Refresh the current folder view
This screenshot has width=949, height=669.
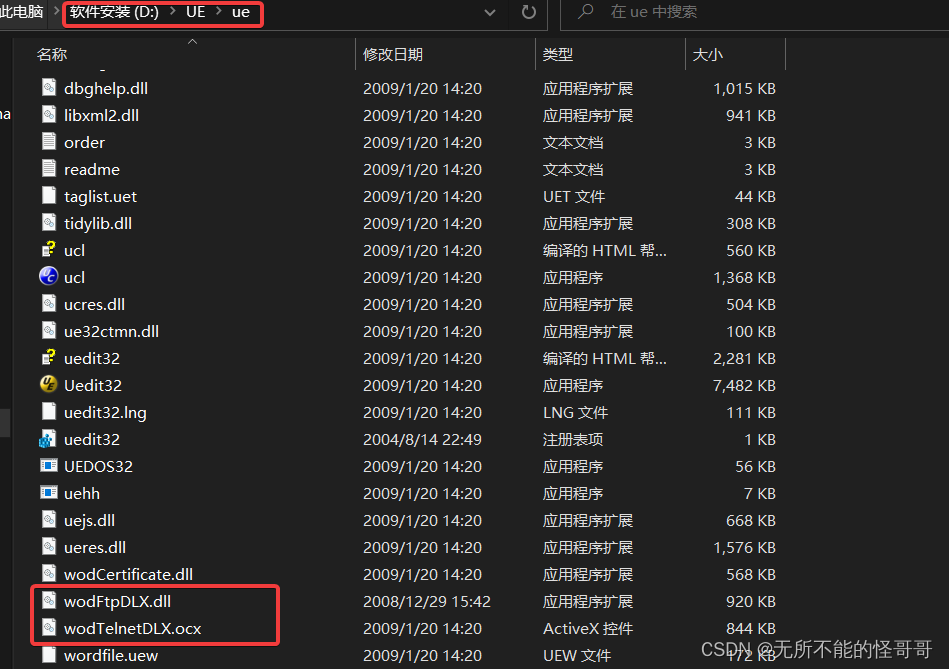[x=528, y=12]
